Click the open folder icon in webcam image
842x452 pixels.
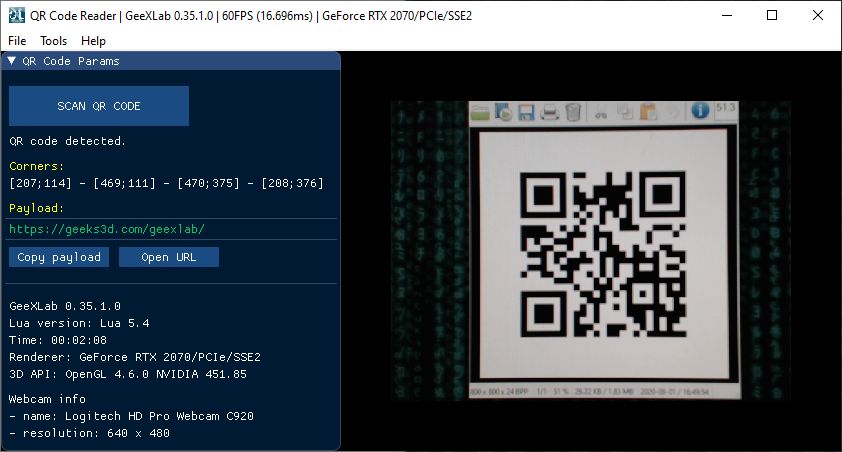tap(480, 112)
